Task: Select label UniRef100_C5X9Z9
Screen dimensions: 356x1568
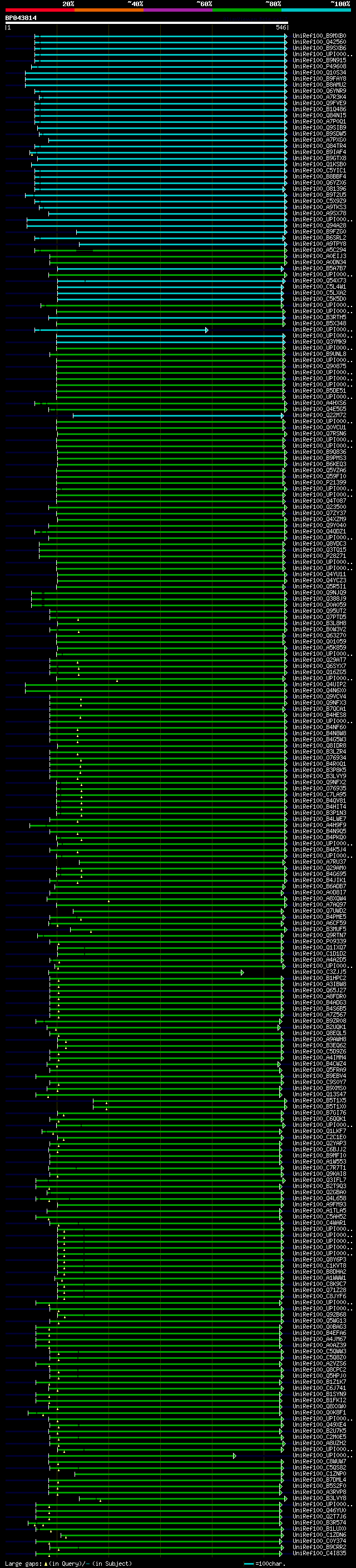Action: click(319, 201)
